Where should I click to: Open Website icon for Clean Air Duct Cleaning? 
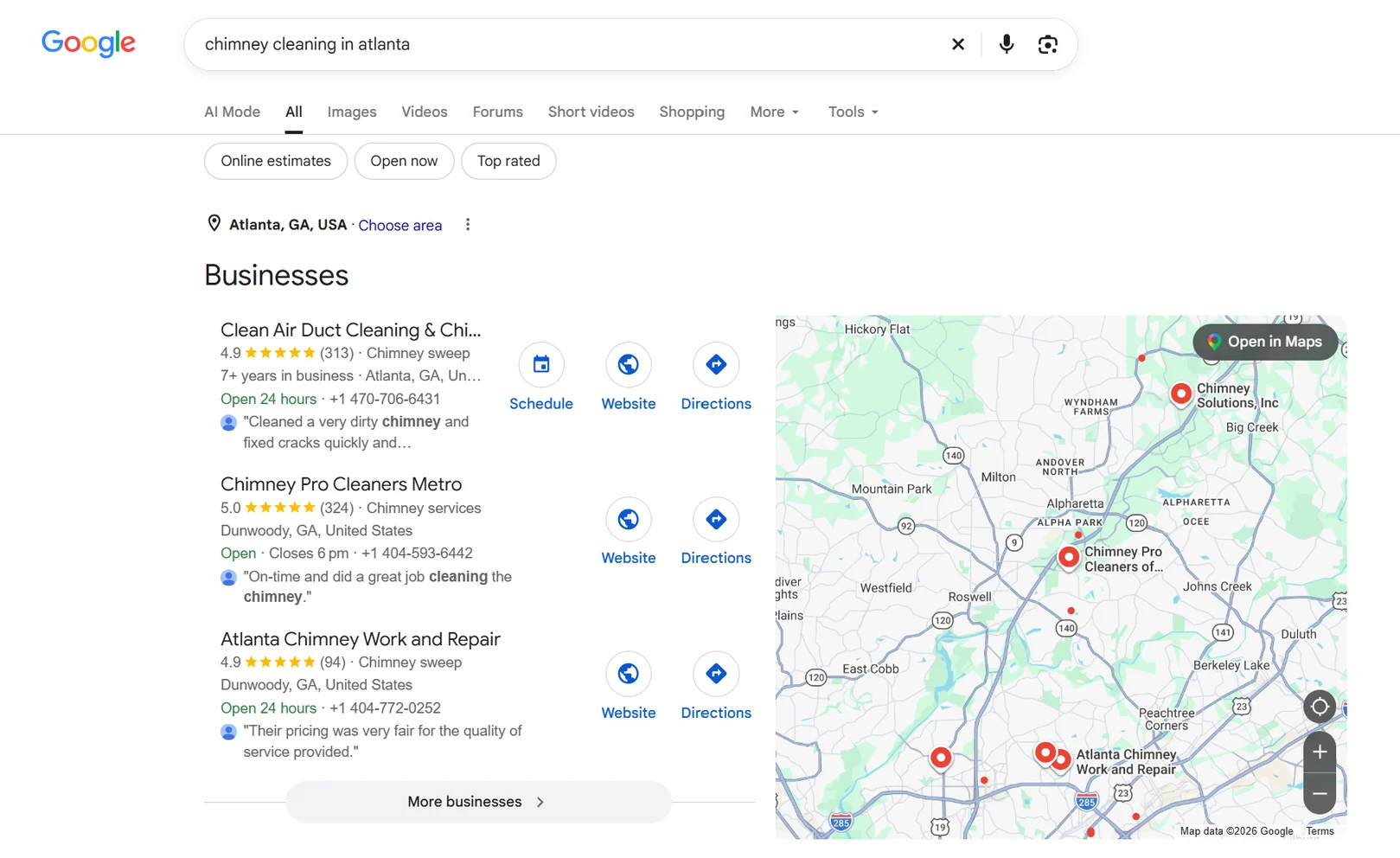coord(629,365)
